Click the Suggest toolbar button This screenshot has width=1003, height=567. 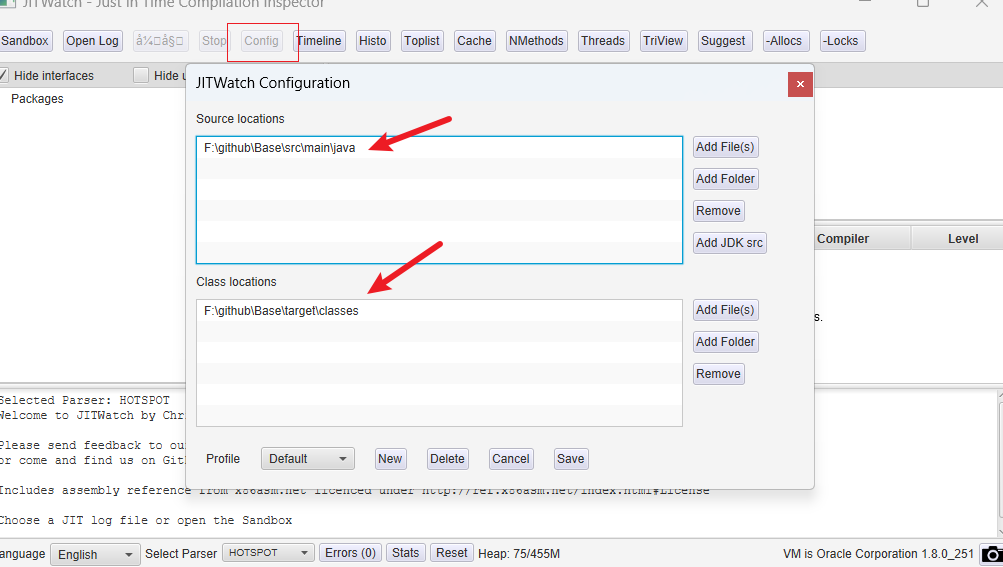723,41
